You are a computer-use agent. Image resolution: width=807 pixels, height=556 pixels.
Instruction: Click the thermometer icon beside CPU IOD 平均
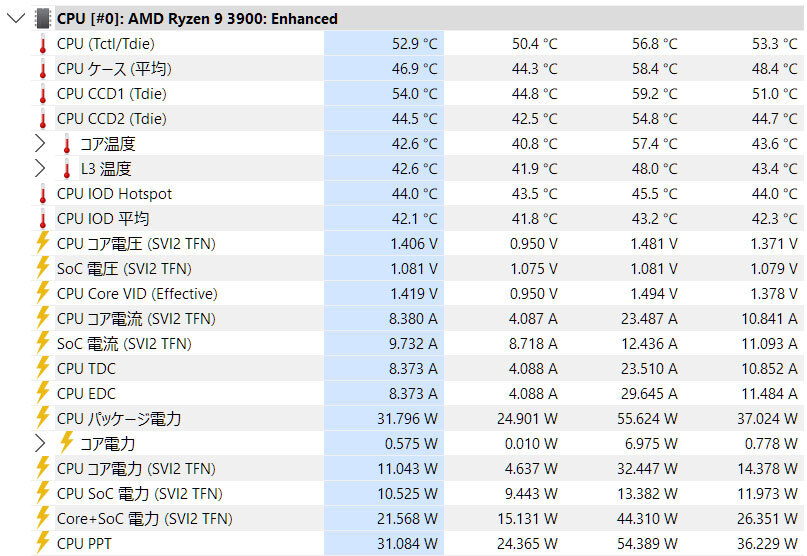point(43,219)
